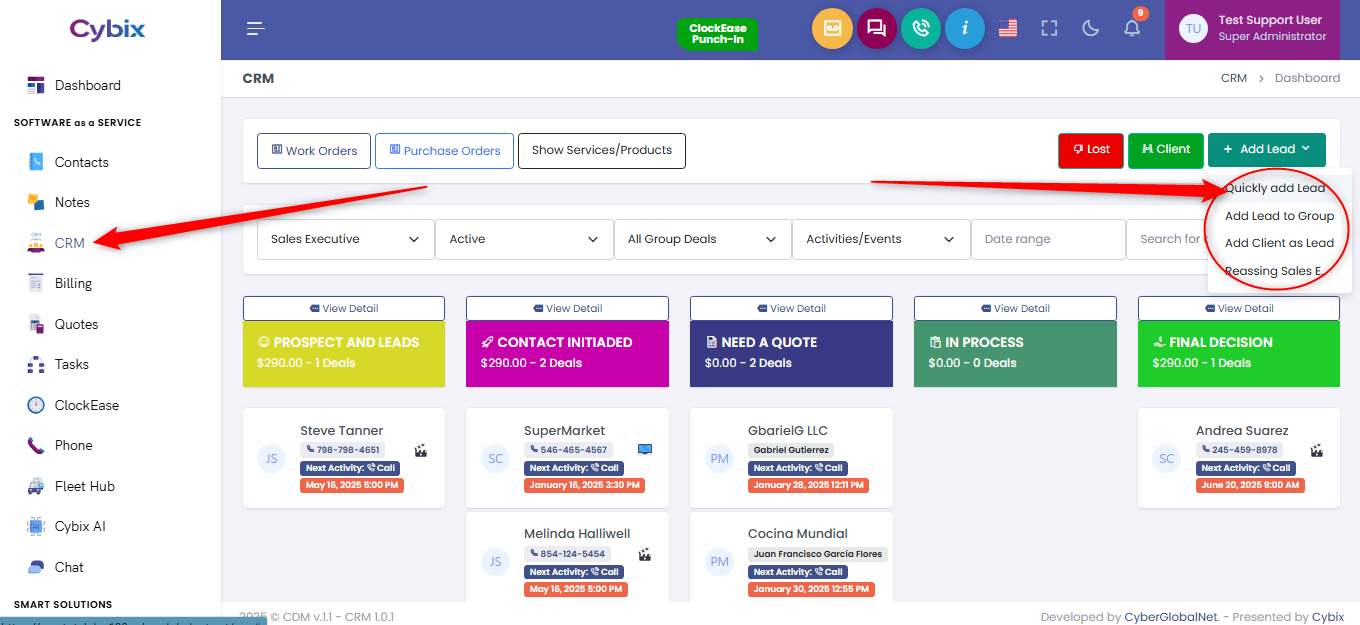Screen dimensions: 1360x625
Task: Click the magenta Contact Initiaded header
Action: coord(567,354)
